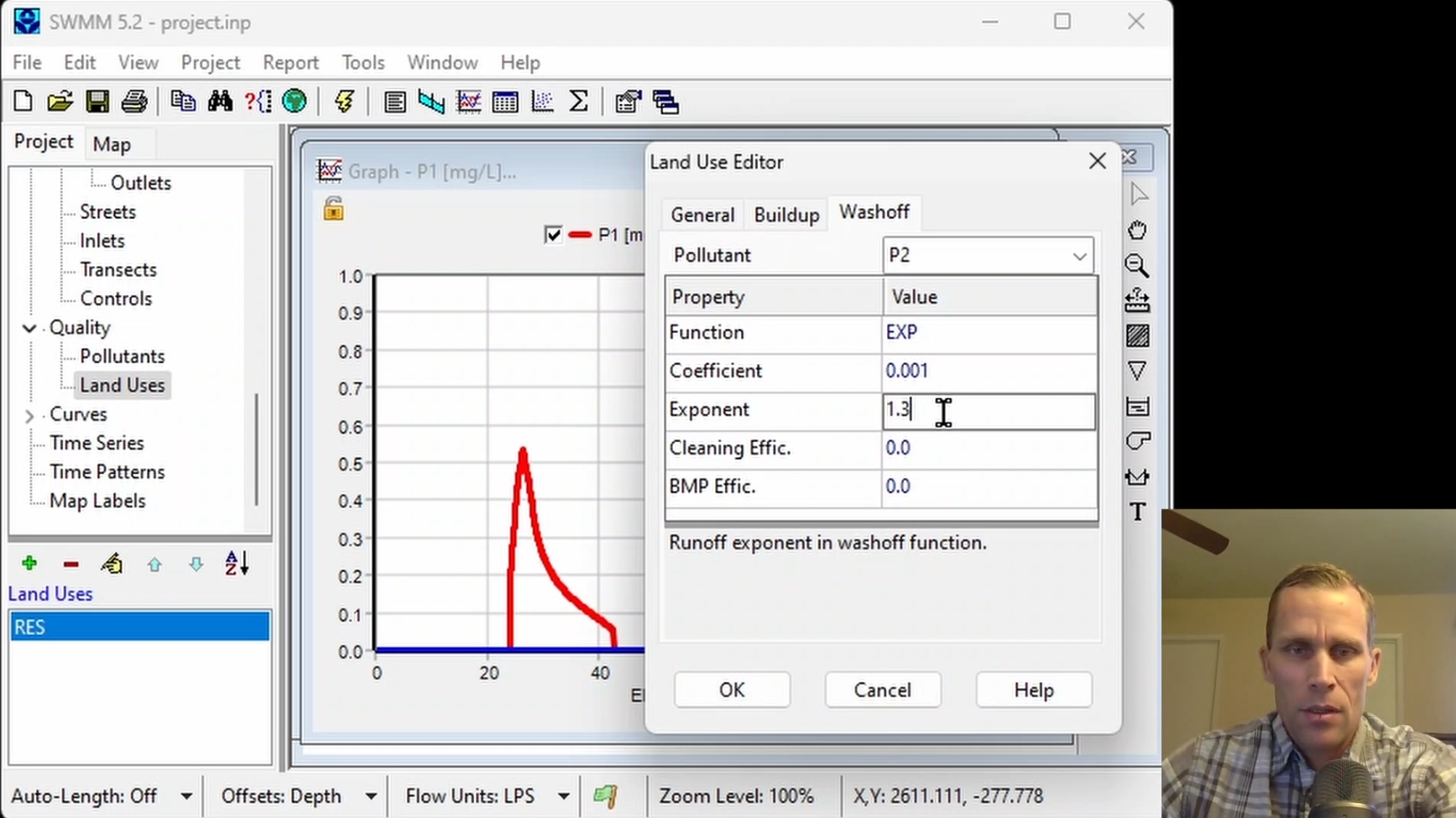Delete selected object with minus icon
This screenshot has height=818, width=1456.
tap(71, 564)
